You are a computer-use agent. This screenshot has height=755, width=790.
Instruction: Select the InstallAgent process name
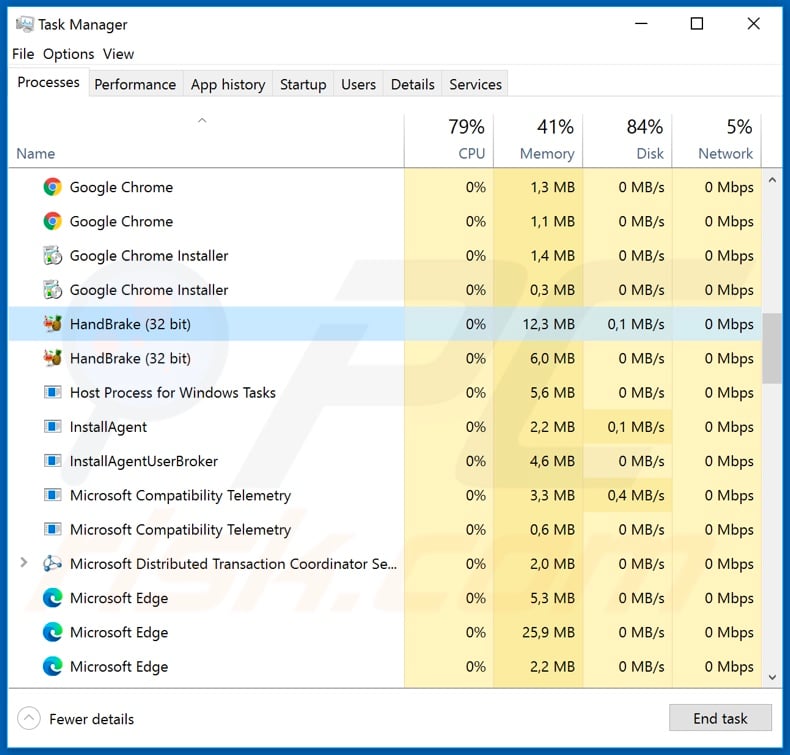(108, 427)
